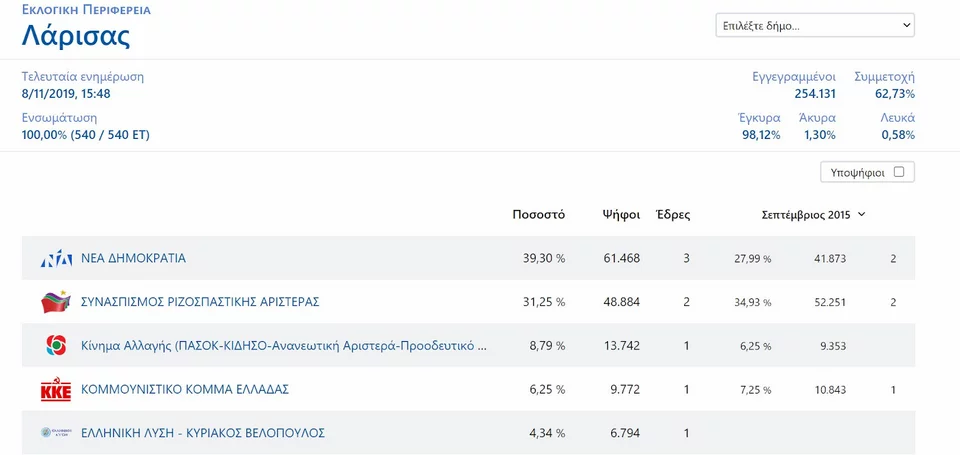Click the Έδρες column header
The image size is (960, 455).
[x=673, y=215]
